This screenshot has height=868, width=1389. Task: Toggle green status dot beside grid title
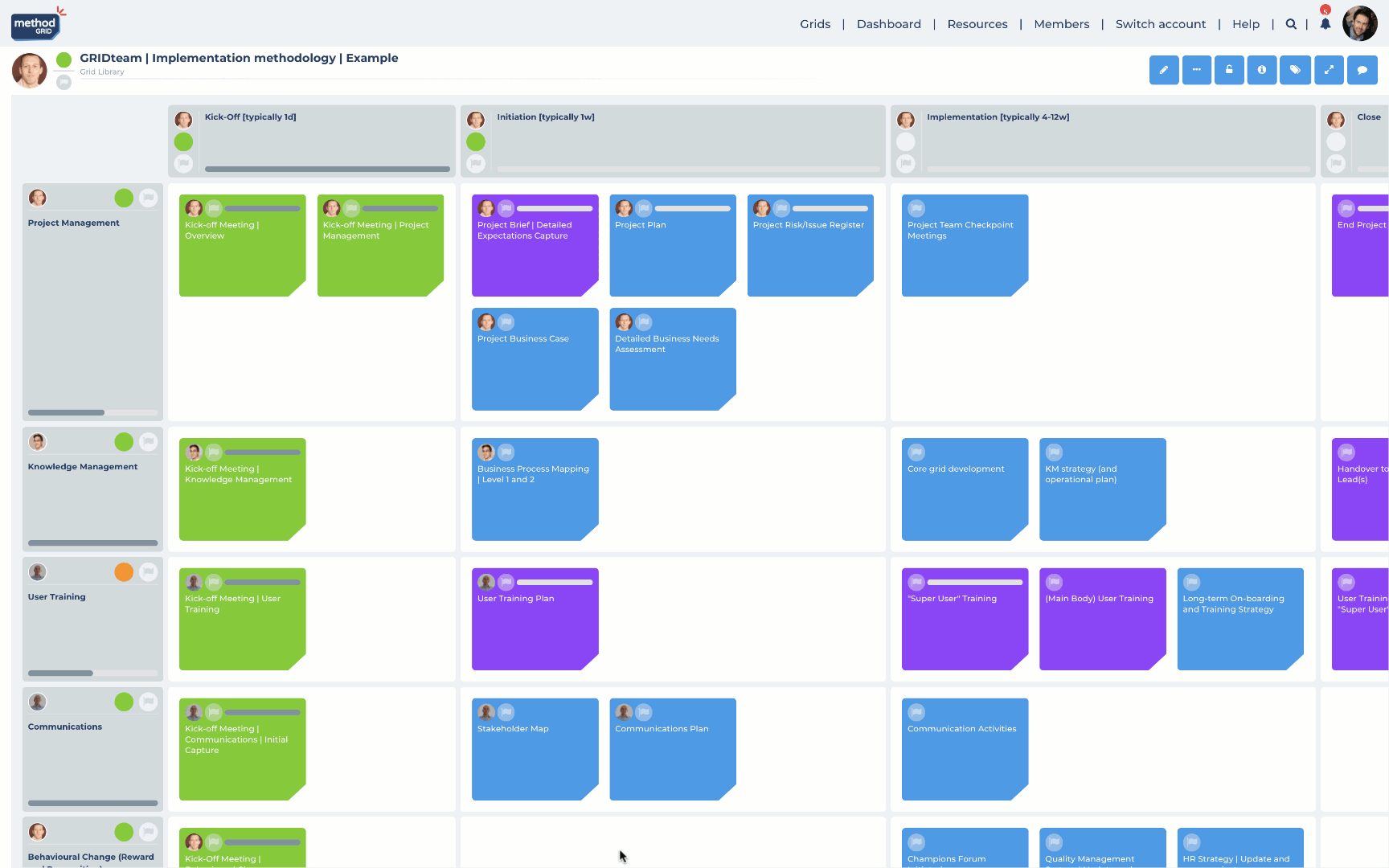click(64, 59)
